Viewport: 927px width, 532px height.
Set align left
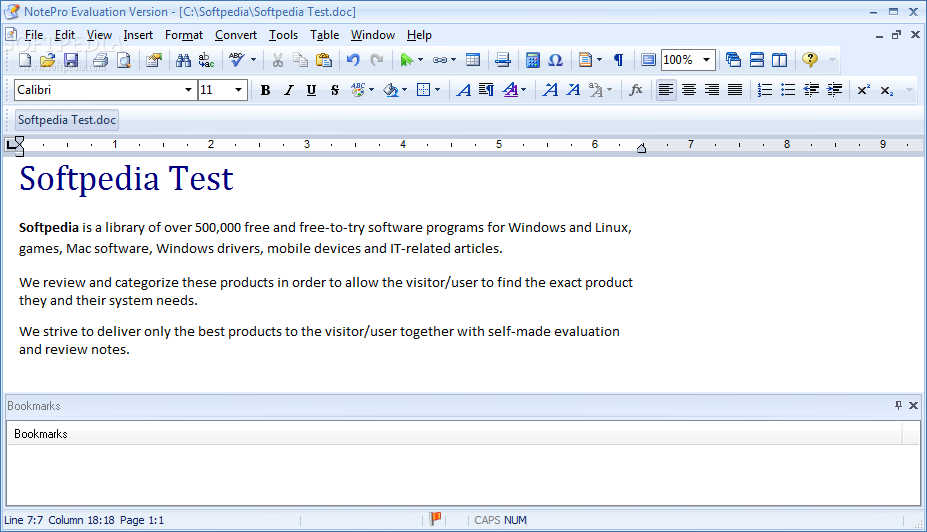click(x=666, y=90)
